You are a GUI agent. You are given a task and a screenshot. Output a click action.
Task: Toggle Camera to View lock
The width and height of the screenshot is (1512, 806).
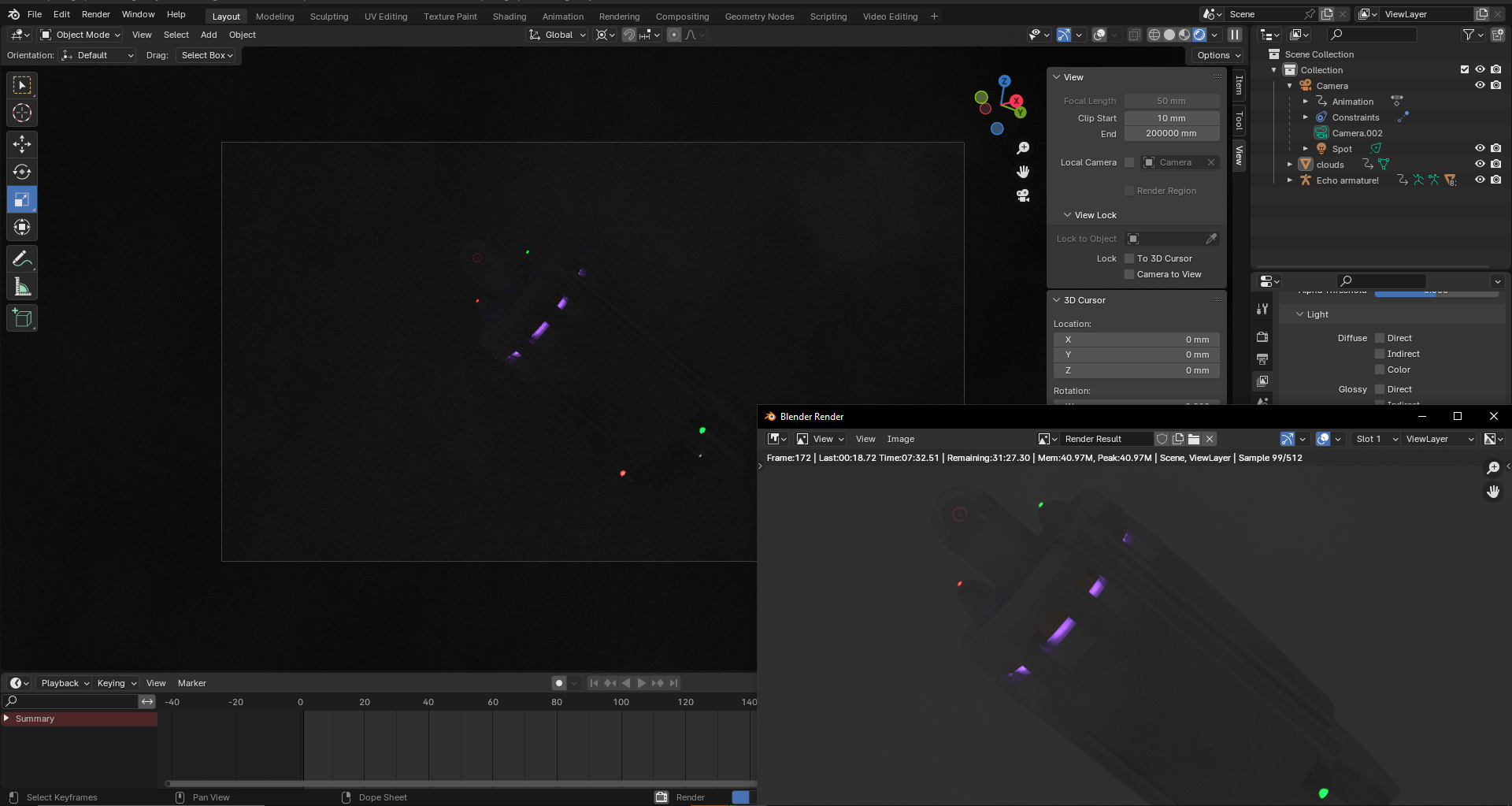[1129, 273]
